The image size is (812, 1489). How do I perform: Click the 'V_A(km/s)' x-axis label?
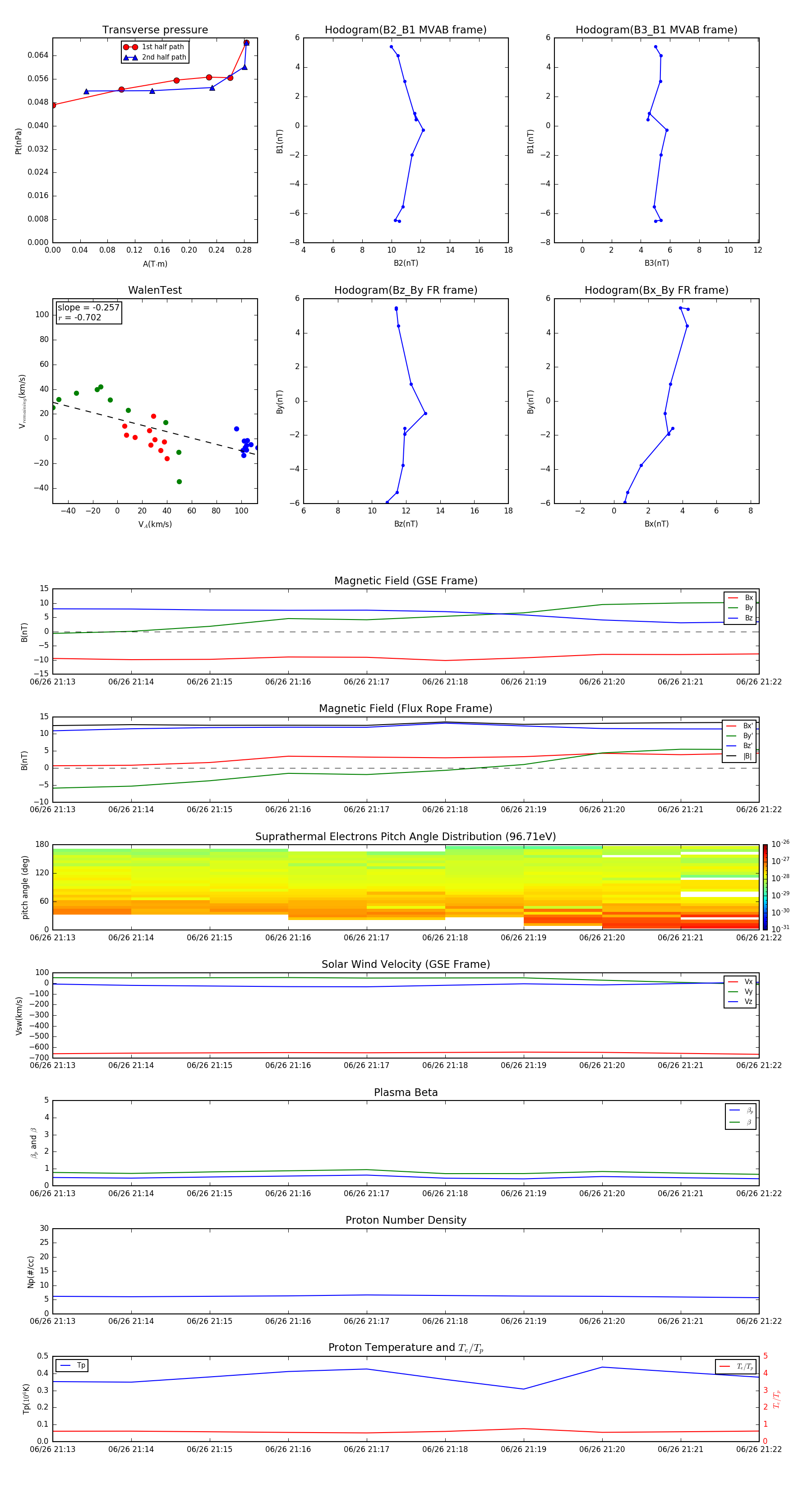[x=155, y=525]
